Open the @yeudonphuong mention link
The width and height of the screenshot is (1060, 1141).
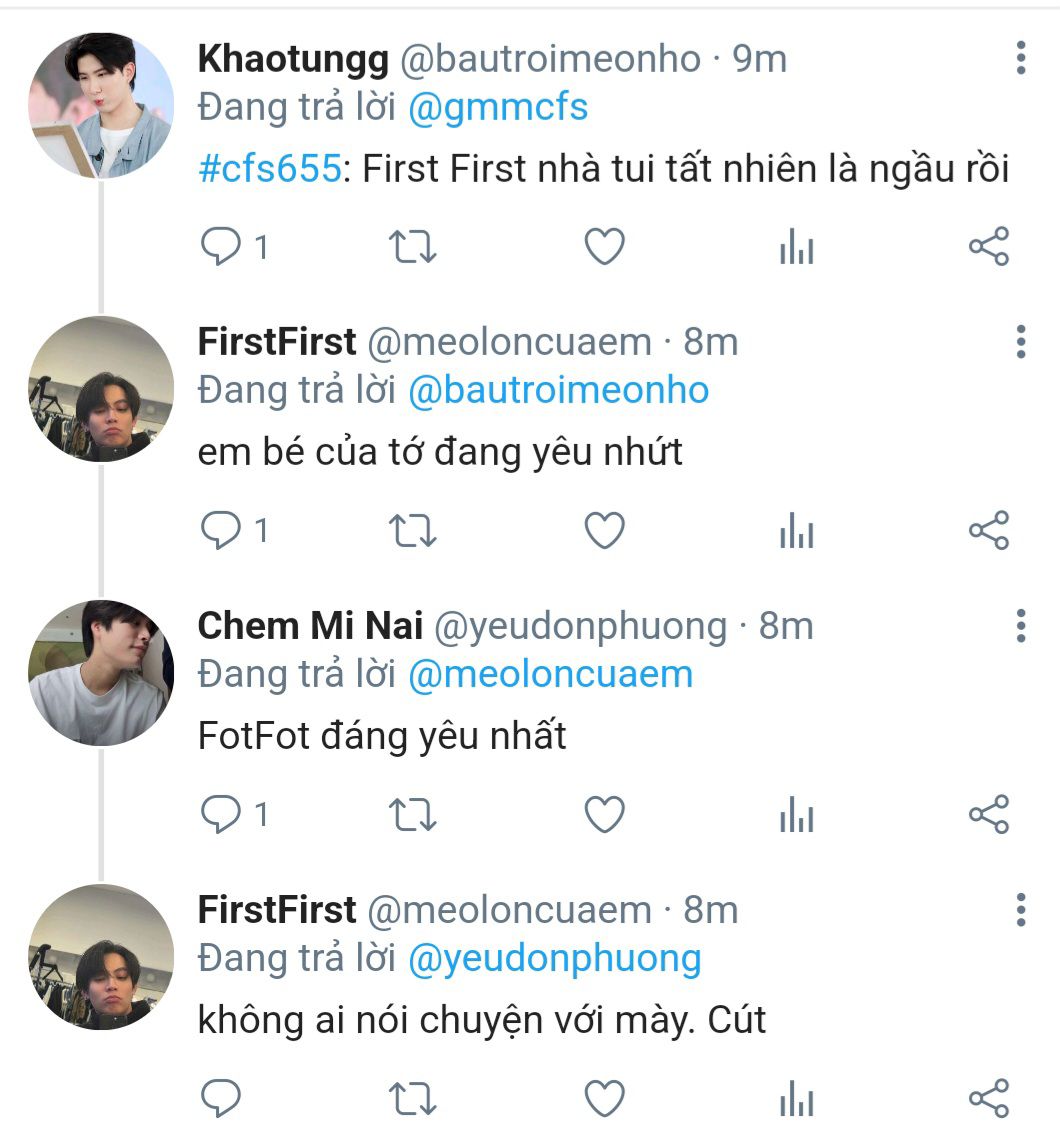tap(555, 958)
